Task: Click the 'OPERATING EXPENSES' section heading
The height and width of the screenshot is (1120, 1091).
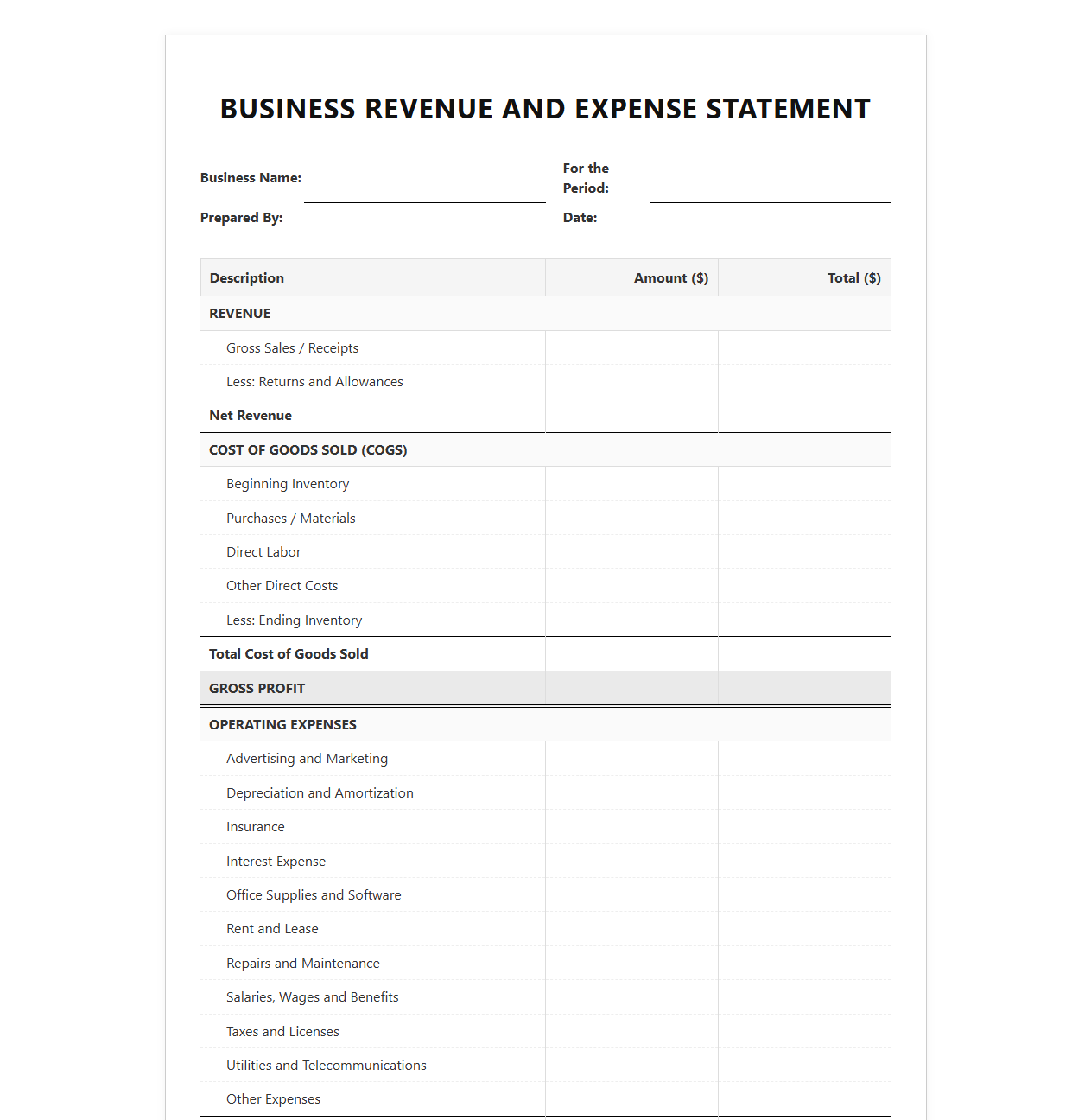Action: tap(282, 725)
